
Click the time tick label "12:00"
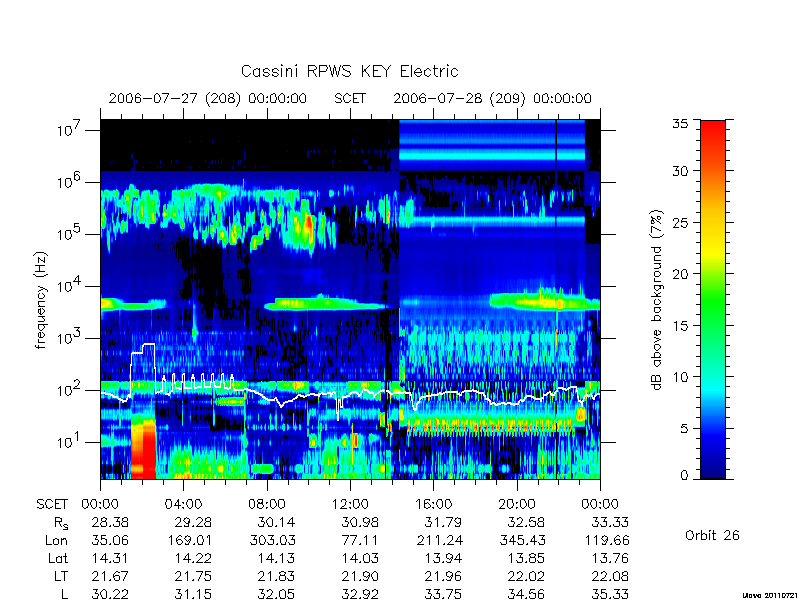(350, 504)
